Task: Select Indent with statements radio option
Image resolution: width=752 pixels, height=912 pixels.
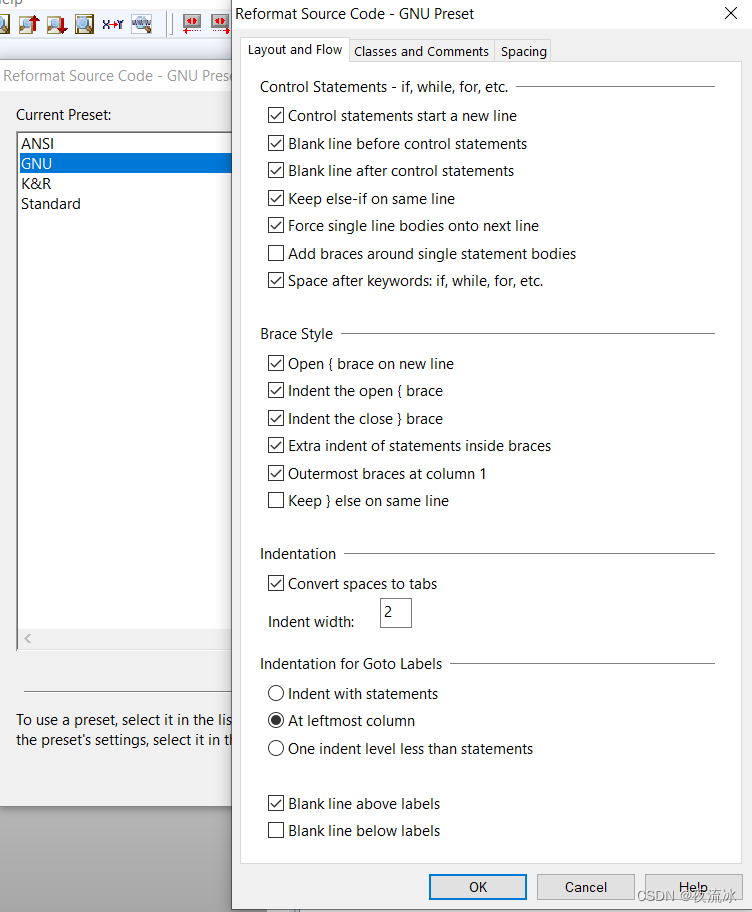Action: 276,694
